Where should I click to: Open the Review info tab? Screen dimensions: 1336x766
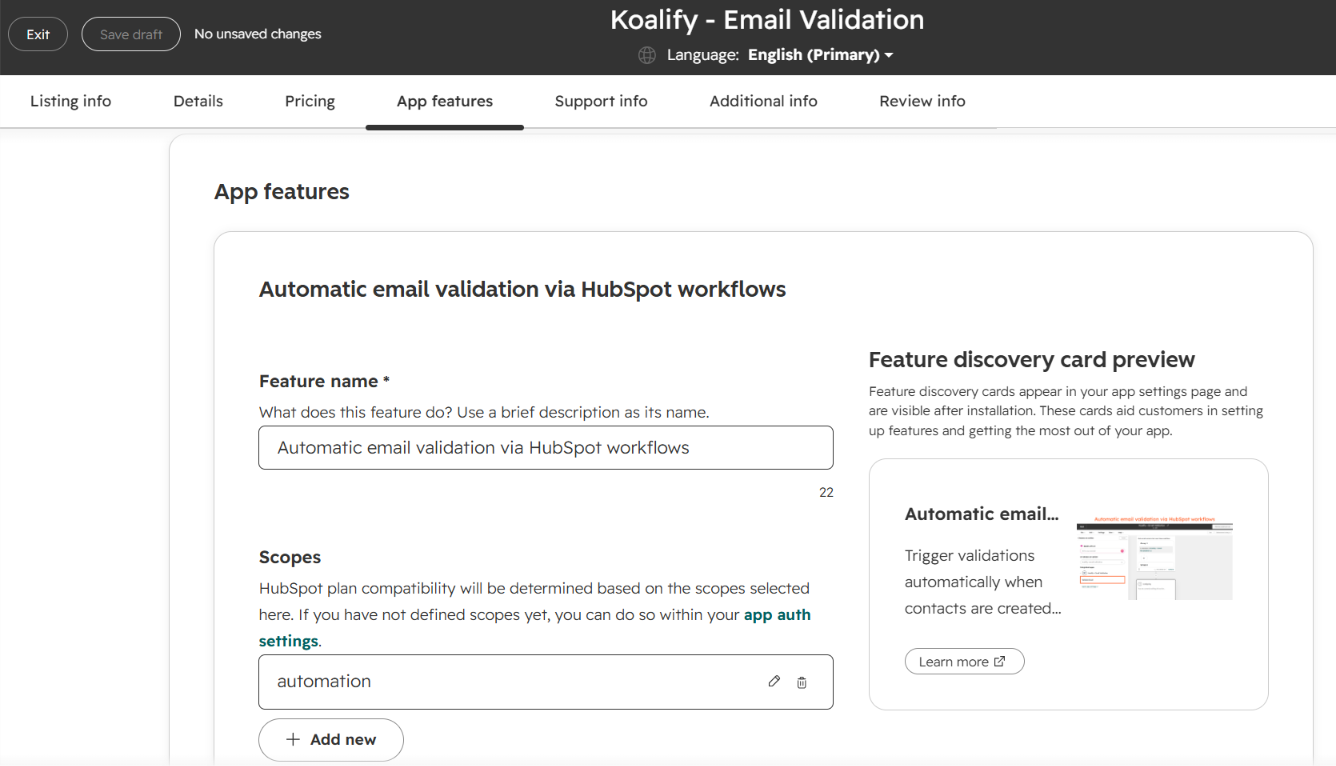[x=922, y=101]
